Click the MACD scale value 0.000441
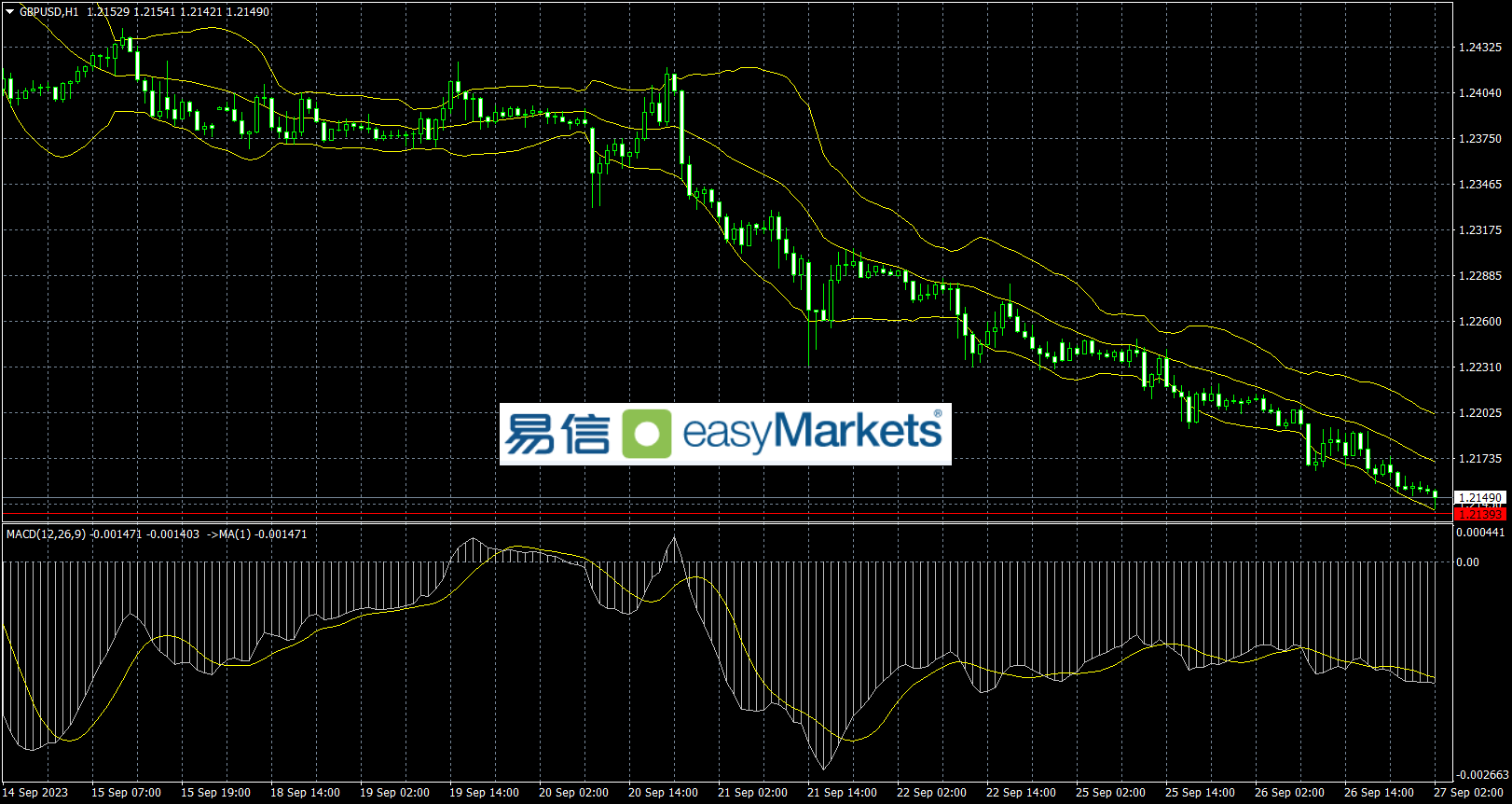Viewport: 1512px width, 804px height. [x=1481, y=533]
